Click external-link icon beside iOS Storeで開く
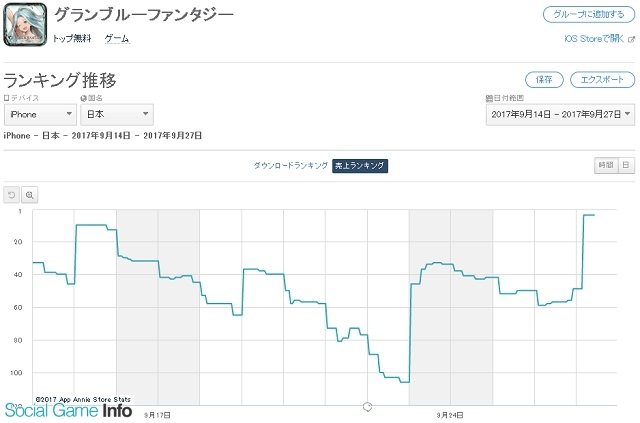The height and width of the screenshot is (423, 640). 631,39
